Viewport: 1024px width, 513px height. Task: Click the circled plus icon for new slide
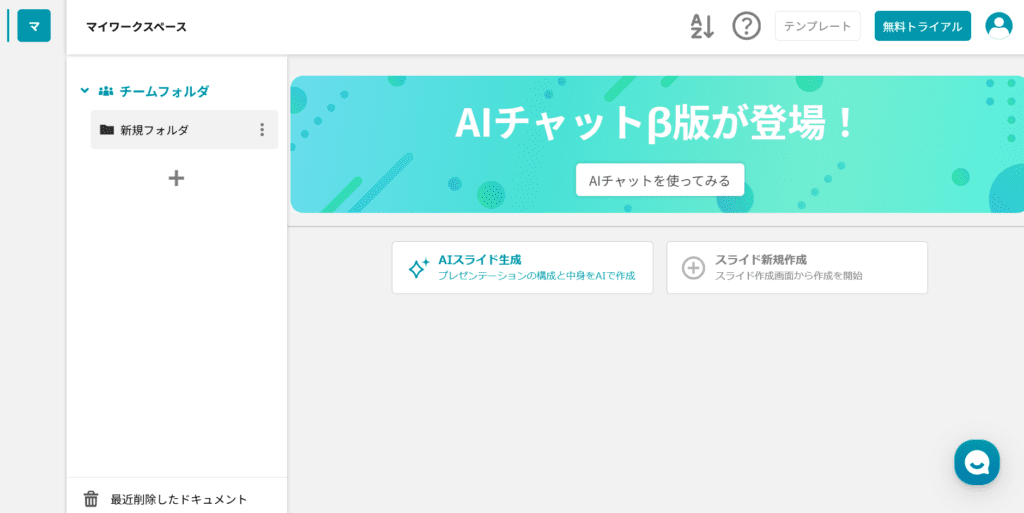pos(693,268)
